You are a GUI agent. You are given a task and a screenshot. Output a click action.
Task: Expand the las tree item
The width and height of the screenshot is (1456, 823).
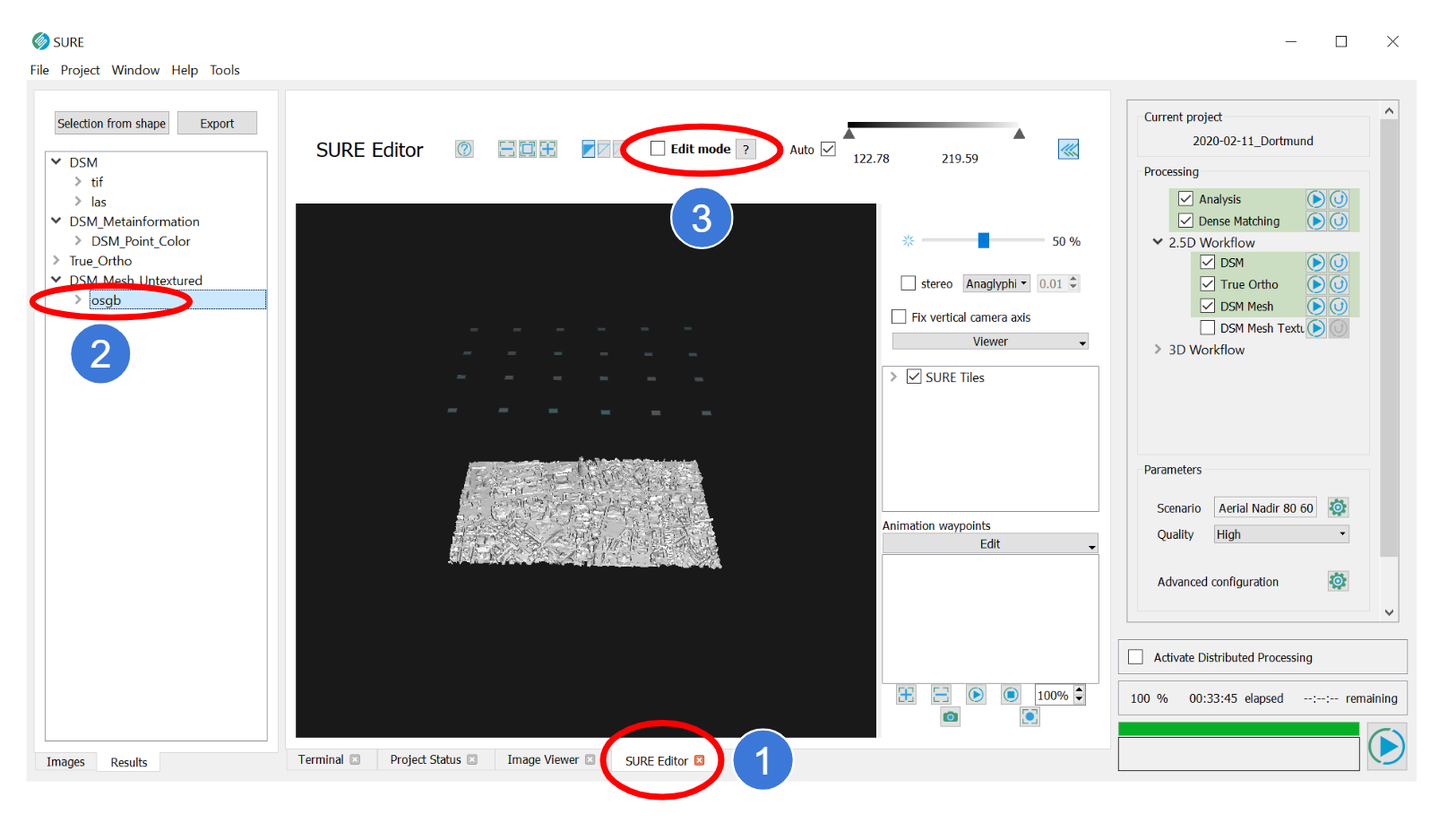[x=78, y=201]
